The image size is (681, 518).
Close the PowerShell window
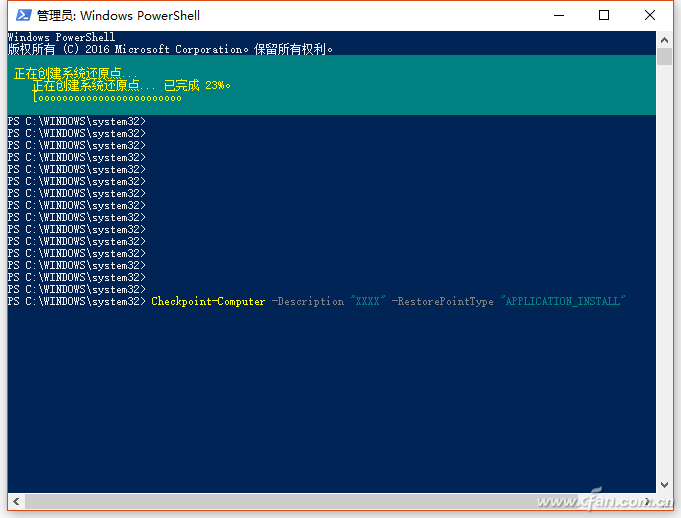[650, 16]
